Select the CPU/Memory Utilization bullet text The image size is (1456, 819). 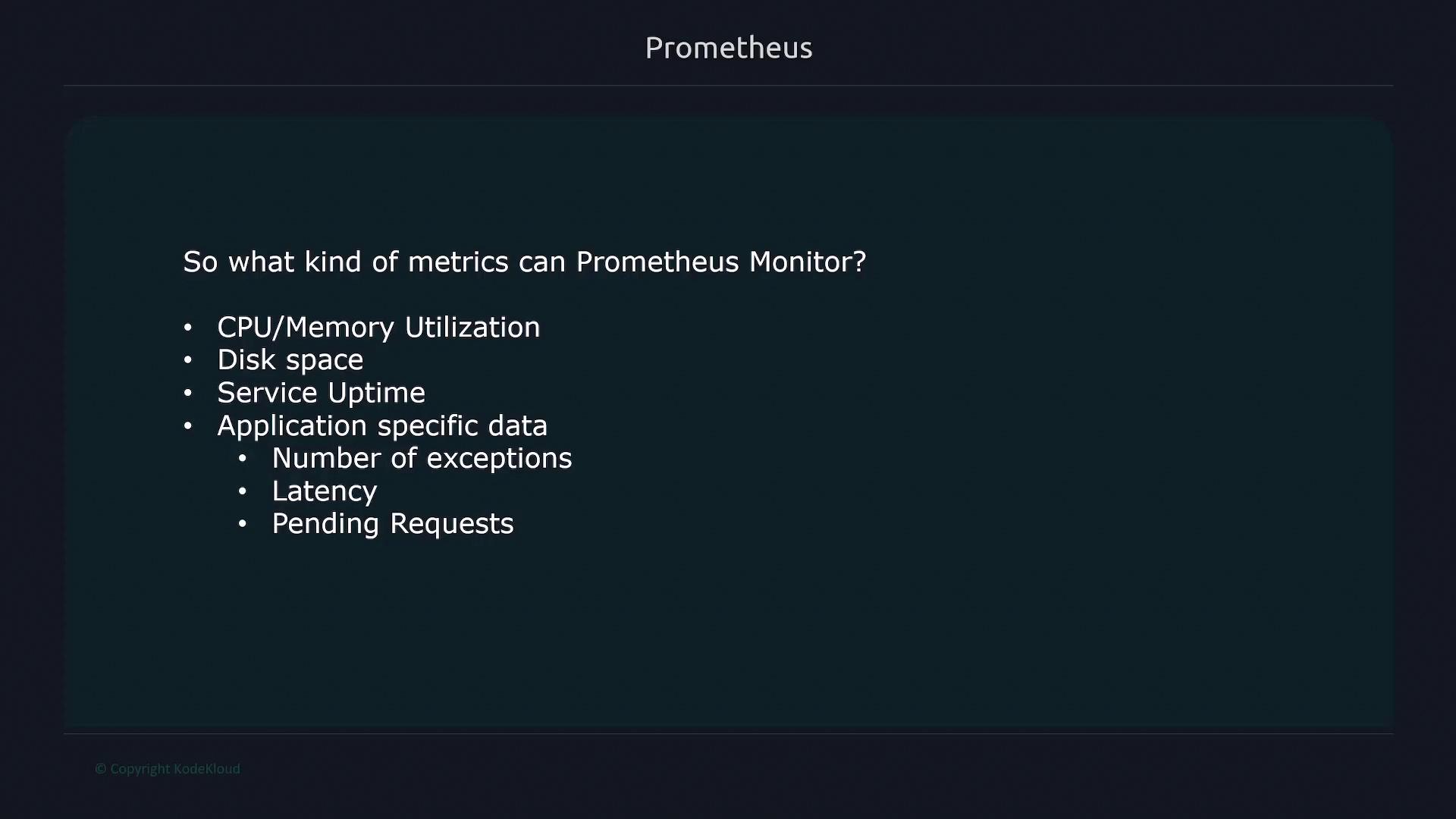coord(378,328)
